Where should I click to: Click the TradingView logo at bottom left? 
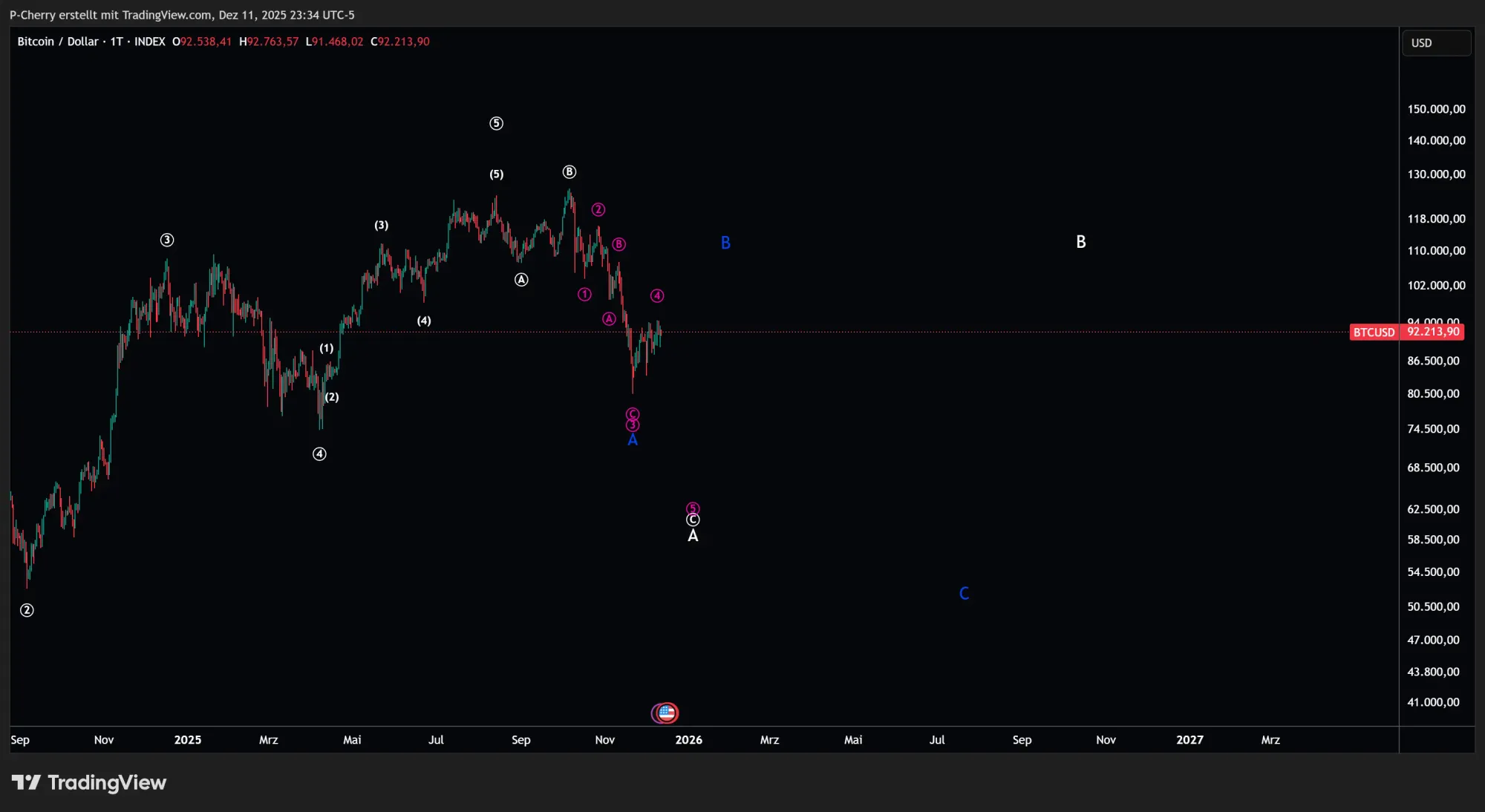(89, 782)
